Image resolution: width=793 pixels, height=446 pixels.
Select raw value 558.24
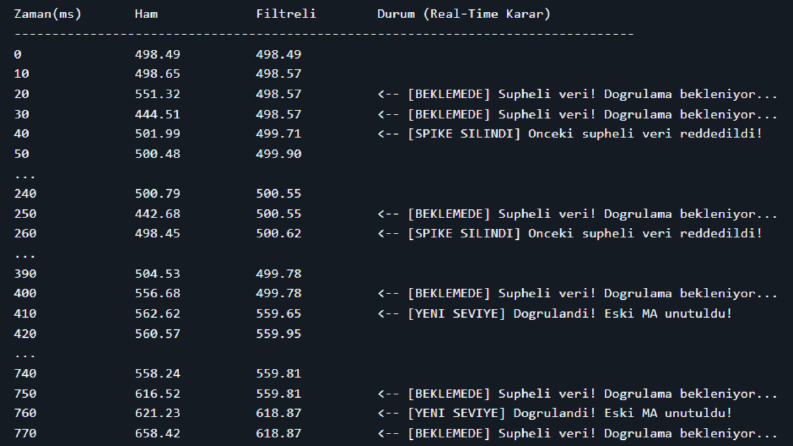tap(157, 374)
